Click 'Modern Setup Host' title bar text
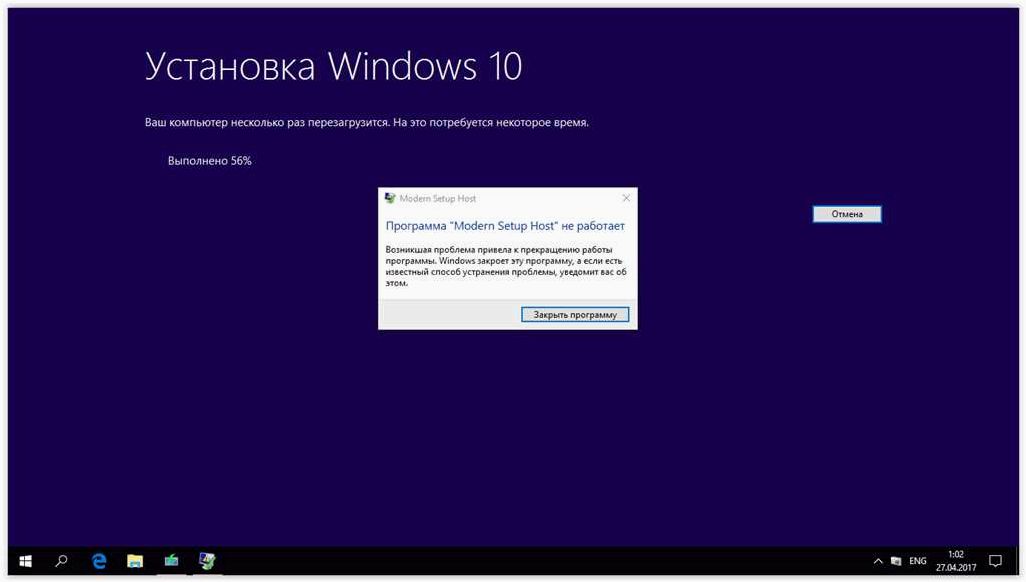Screen dimensions: 1026x582 click(438, 198)
